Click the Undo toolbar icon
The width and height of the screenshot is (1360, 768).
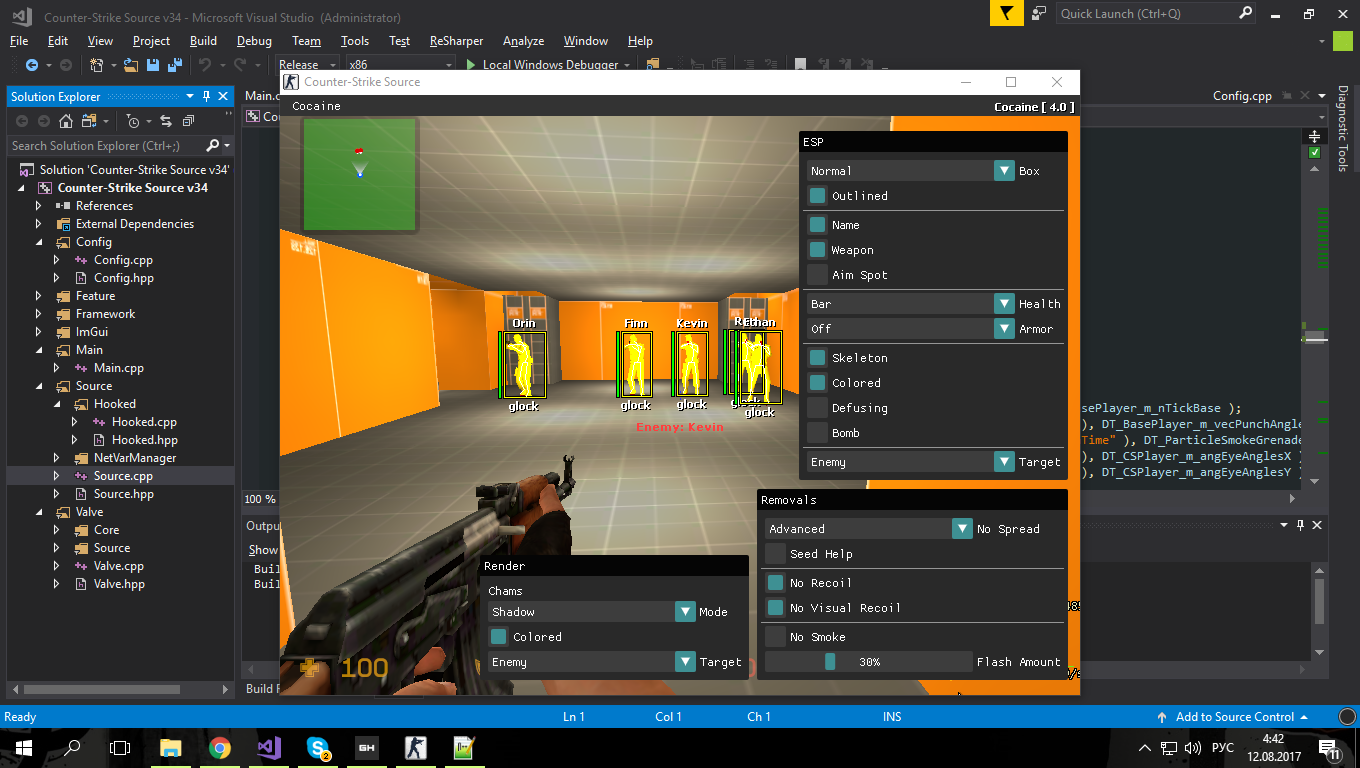pyautogui.click(x=205, y=65)
